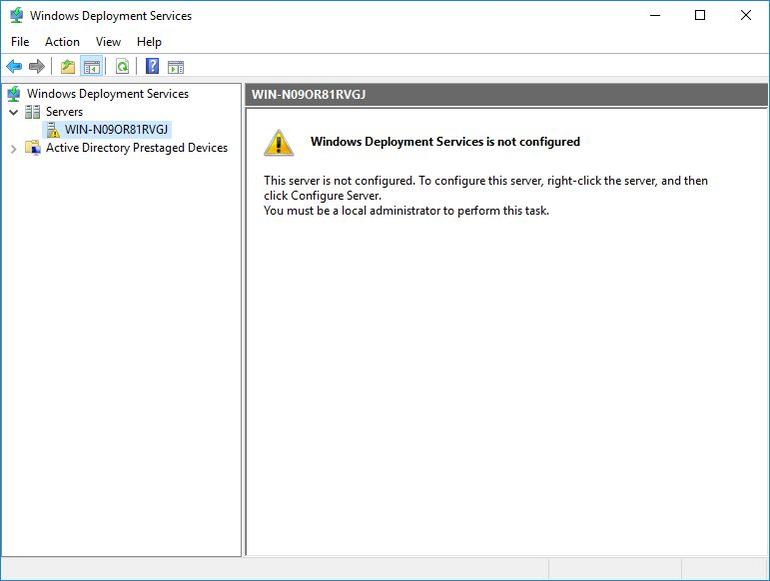
Task: Open Help via blue question mark icon
Action: (152, 66)
